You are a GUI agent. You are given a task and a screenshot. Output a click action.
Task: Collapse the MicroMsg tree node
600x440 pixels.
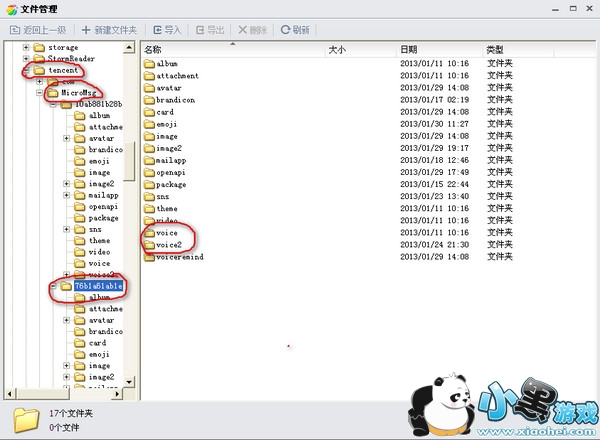[39, 93]
